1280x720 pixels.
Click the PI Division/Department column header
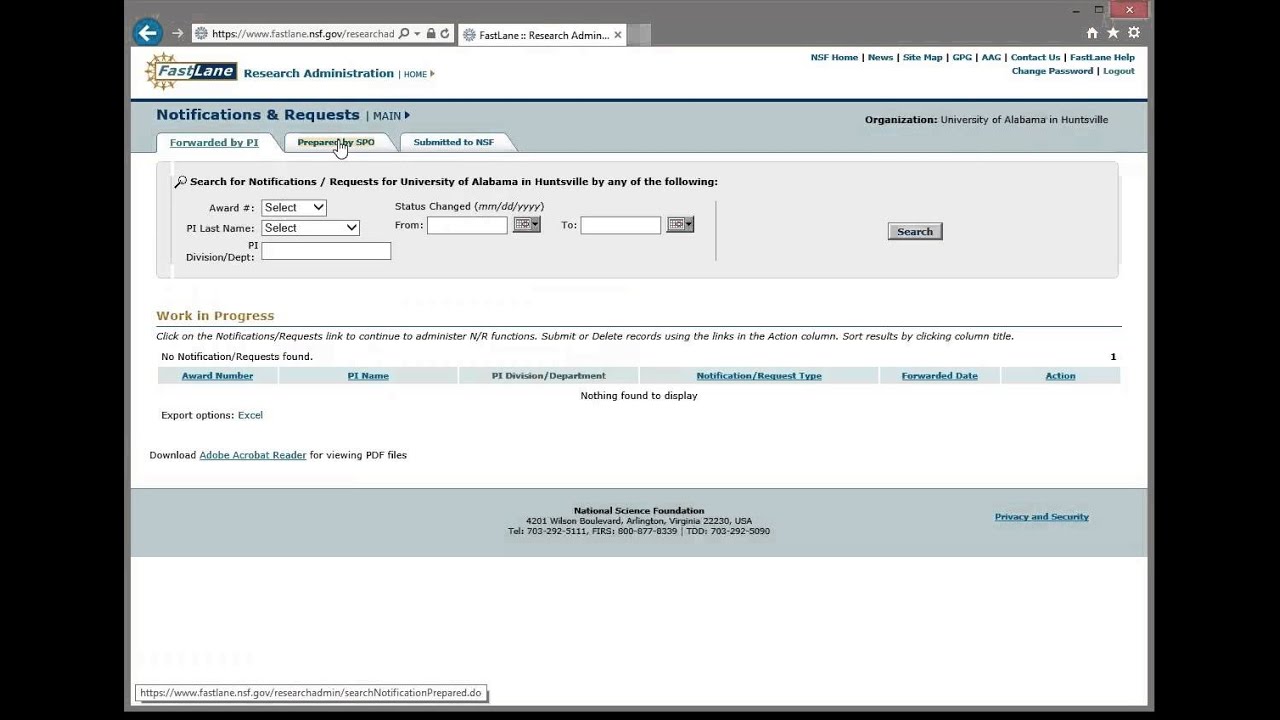click(x=548, y=376)
